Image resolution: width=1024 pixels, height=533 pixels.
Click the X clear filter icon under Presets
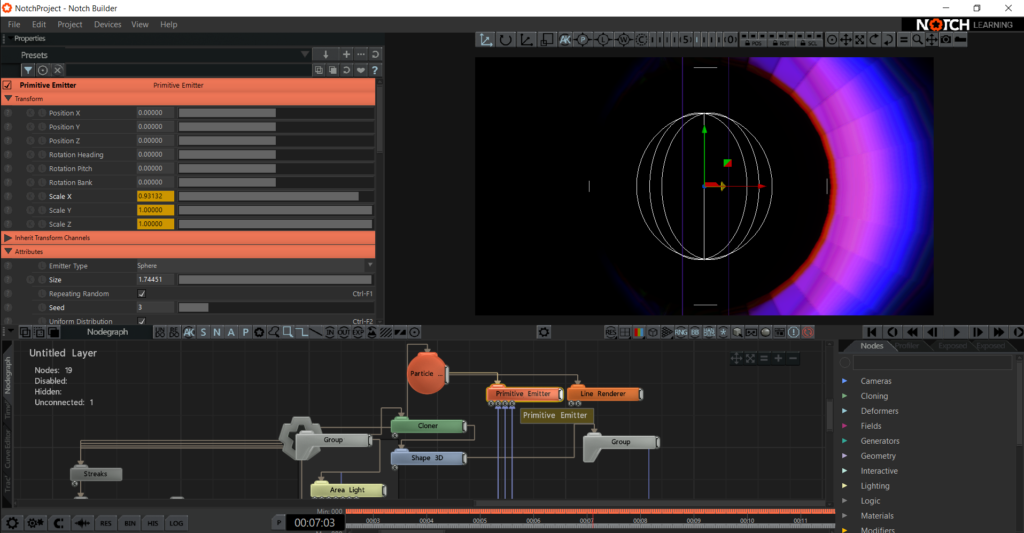(x=57, y=70)
